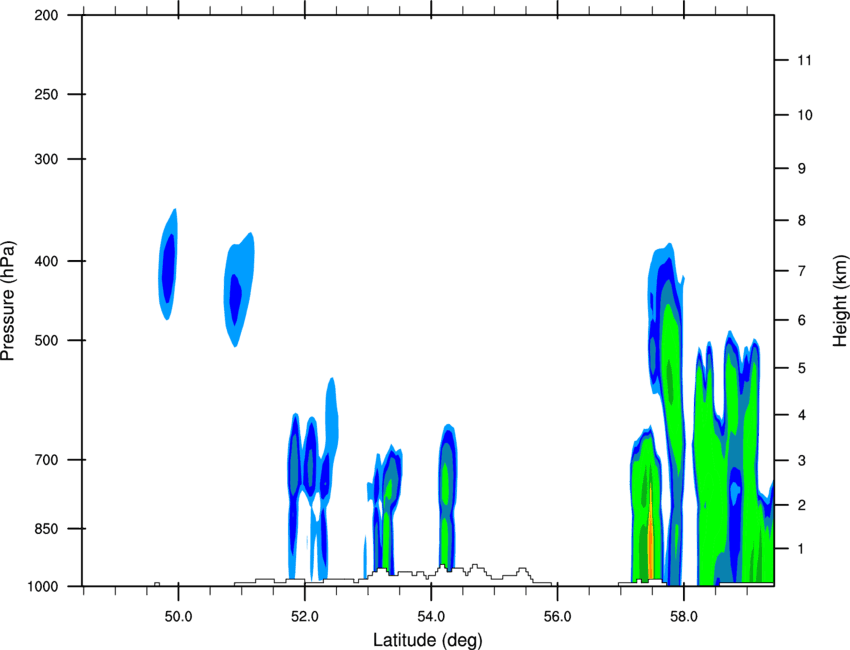Click the 250 pressure tick label
Image resolution: width=850 pixels, height=650 pixels.
(x=47, y=94)
